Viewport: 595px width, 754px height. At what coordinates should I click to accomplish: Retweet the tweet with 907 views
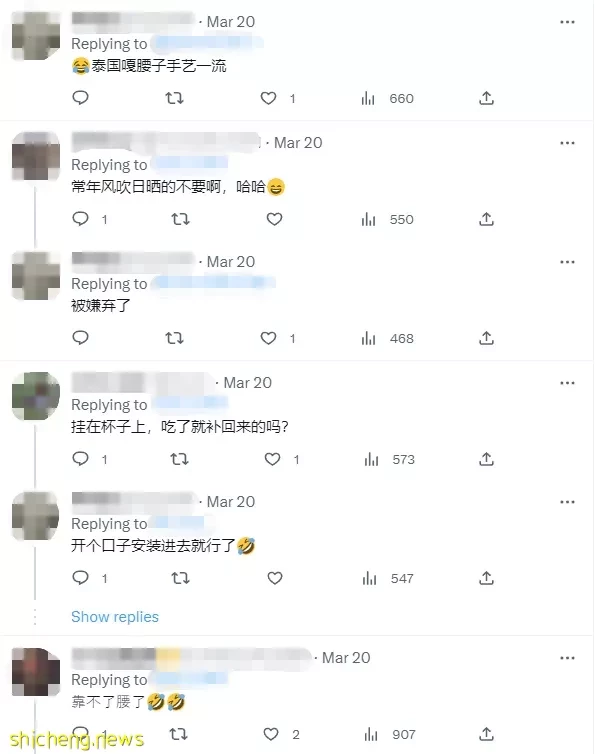pyautogui.click(x=178, y=734)
